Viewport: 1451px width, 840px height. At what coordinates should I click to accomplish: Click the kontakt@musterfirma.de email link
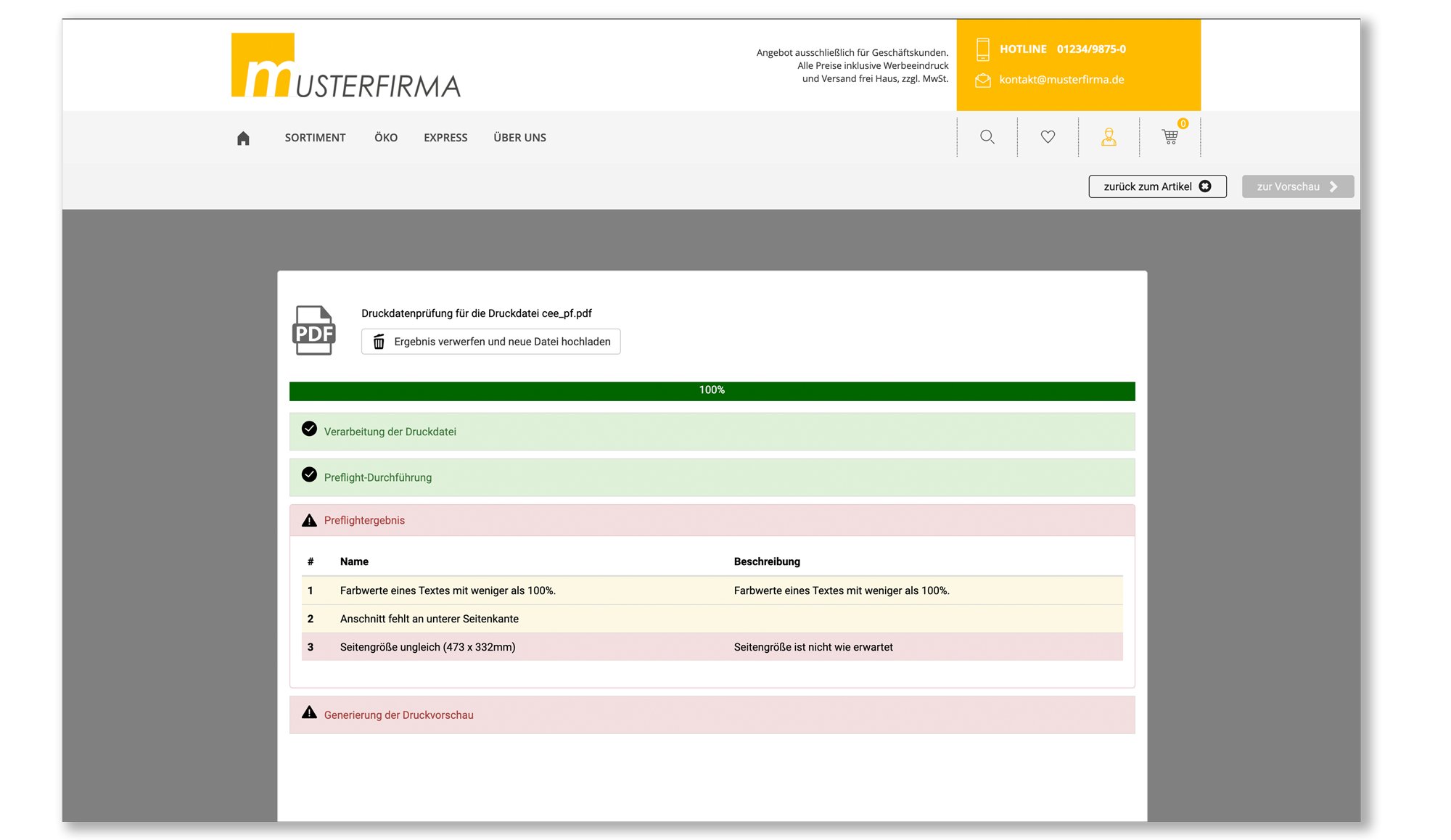pos(1061,80)
